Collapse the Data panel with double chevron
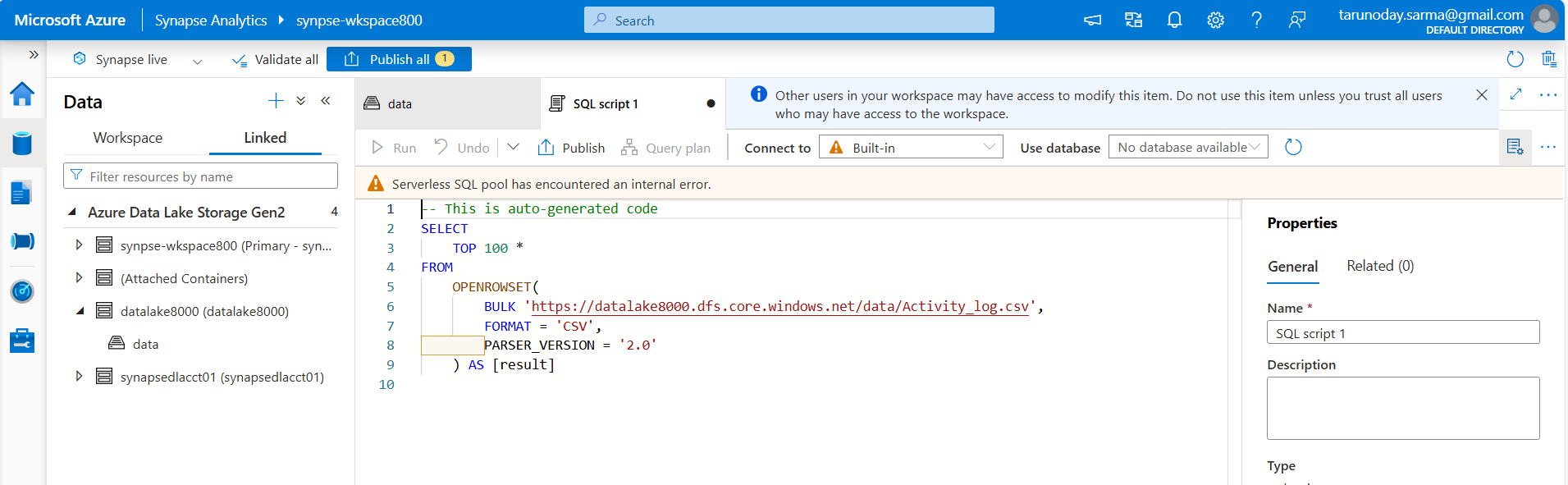This screenshot has height=485, width=1568. pyautogui.click(x=326, y=101)
